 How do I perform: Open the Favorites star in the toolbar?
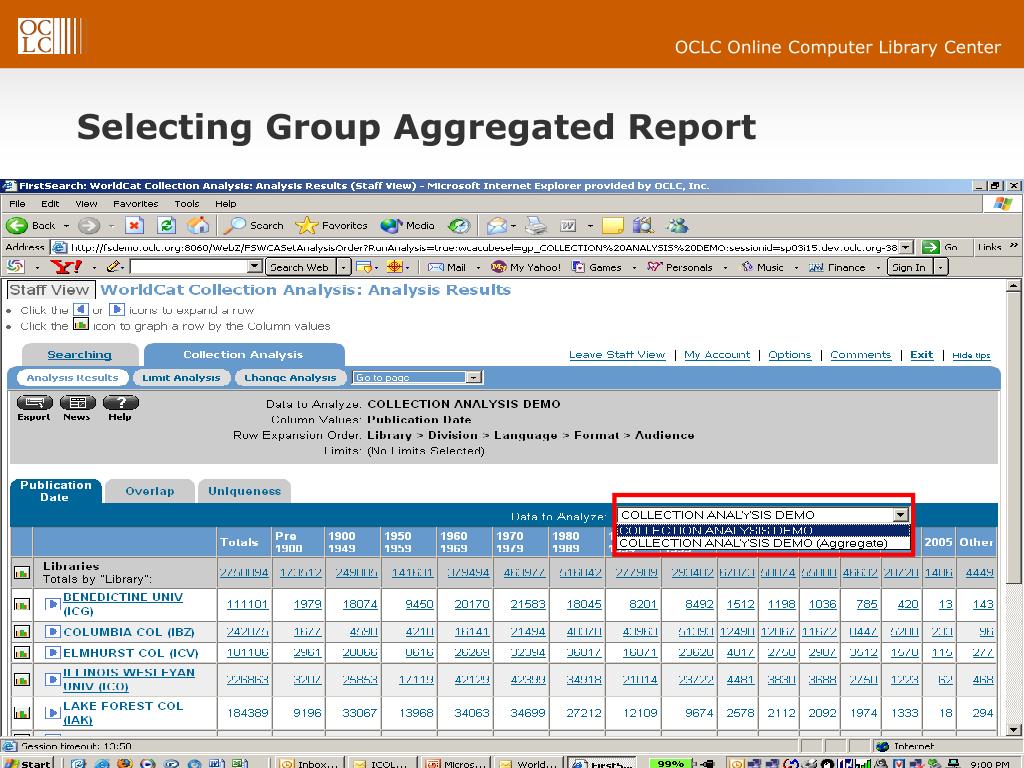click(x=332, y=226)
